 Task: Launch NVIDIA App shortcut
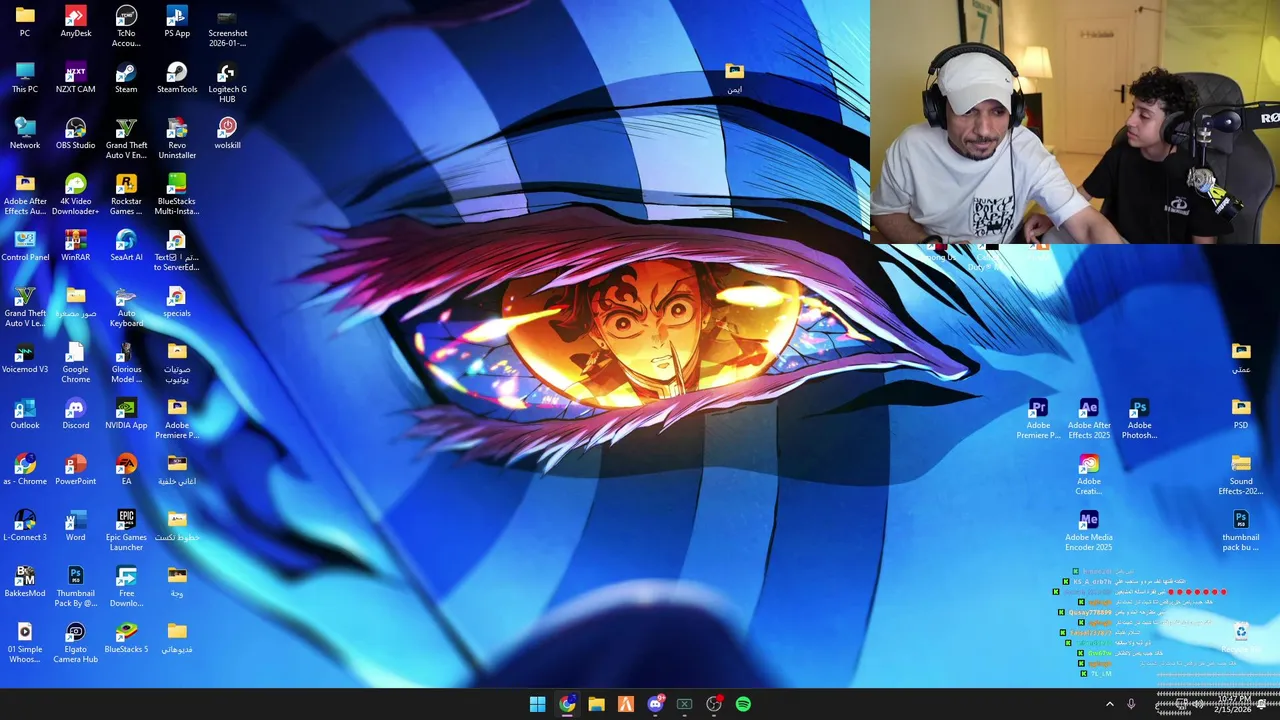126,414
